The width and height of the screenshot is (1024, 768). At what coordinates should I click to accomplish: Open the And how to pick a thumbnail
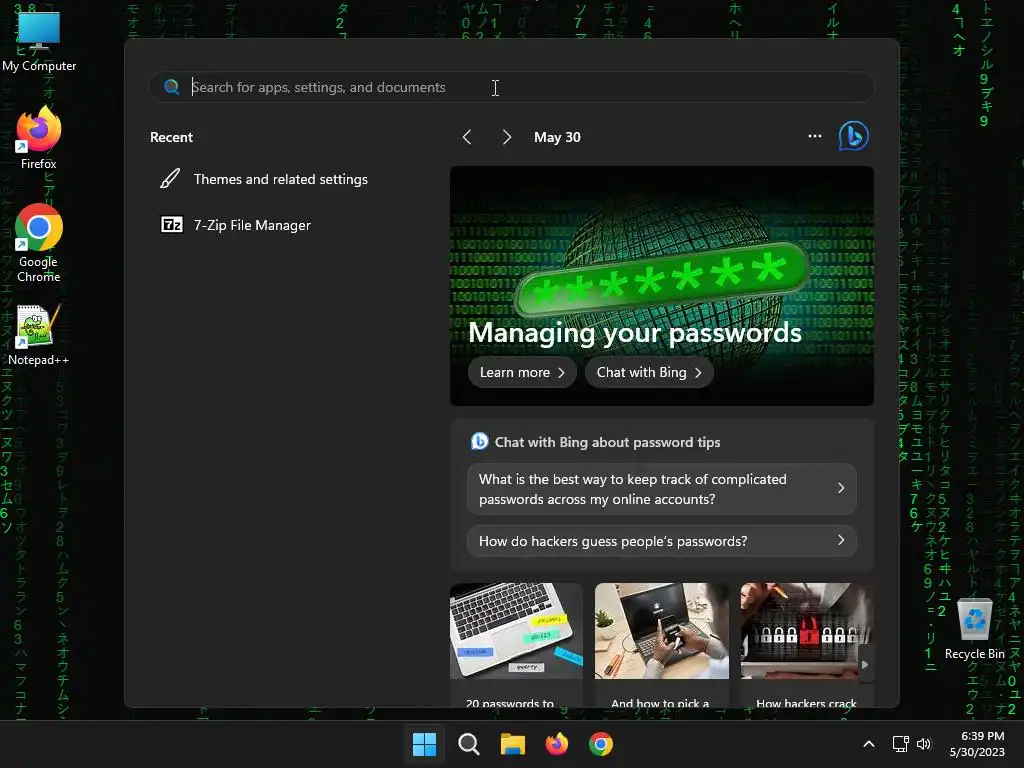pos(662,631)
